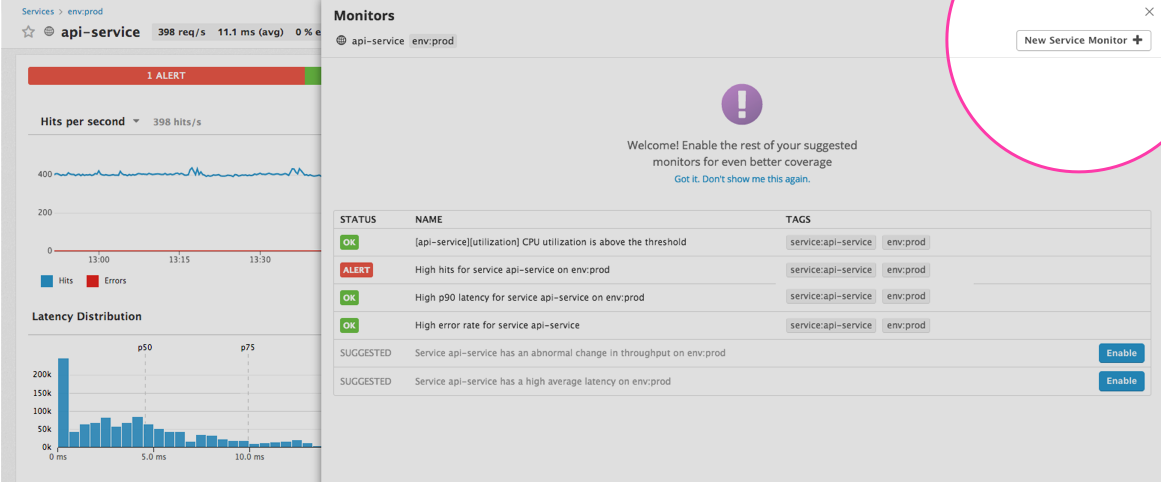Select service:api-service tag on CPU utilization row
This screenshot has height=482, width=1161.
tap(830, 242)
